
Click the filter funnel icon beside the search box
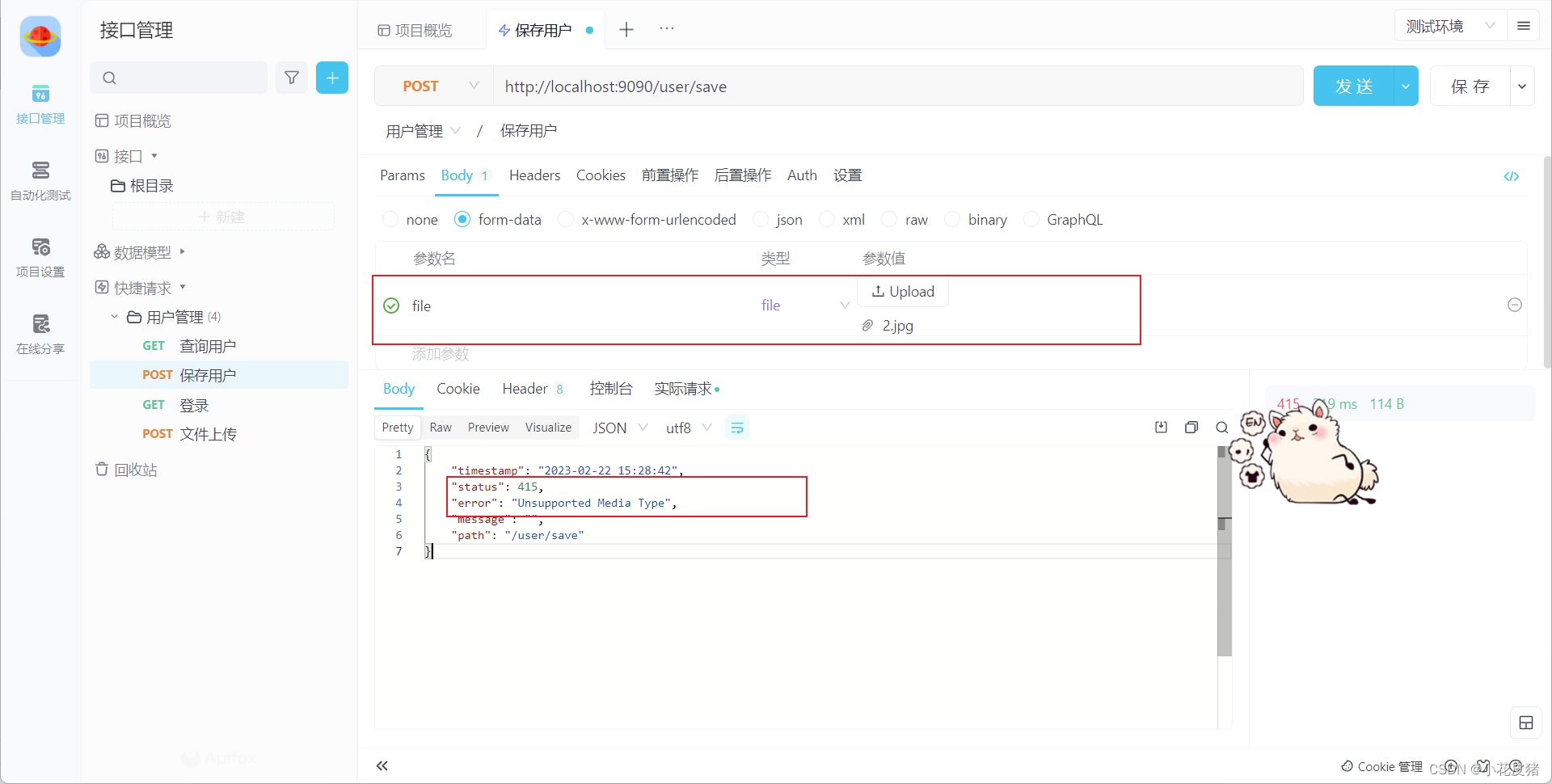click(292, 78)
